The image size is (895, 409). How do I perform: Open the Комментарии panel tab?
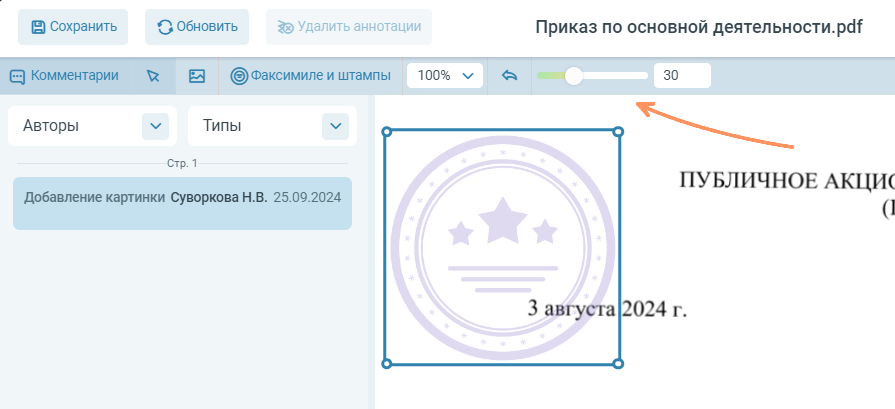click(x=64, y=75)
